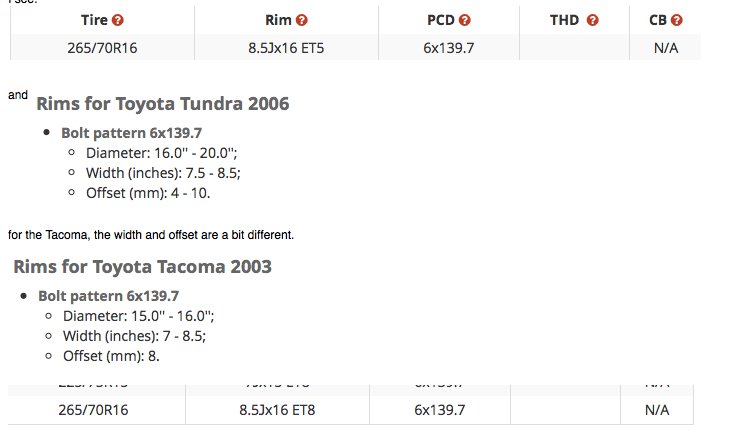The image size is (747, 433).
Task: Open the Rims for Toyota Tacoma 2003 heading
Action: click(x=142, y=267)
